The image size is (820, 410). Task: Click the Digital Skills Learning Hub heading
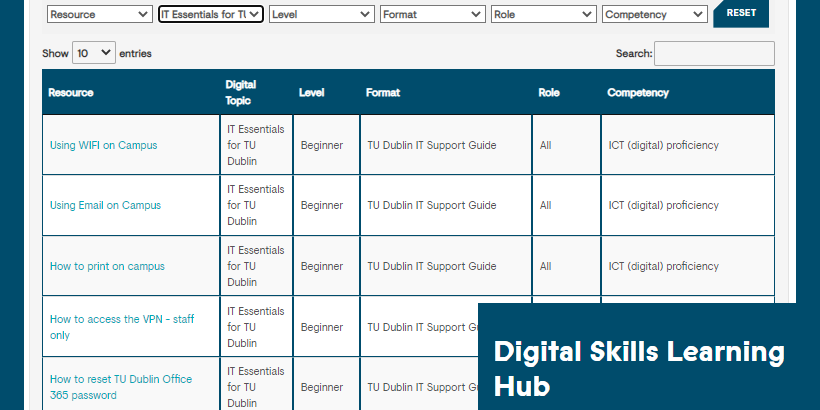point(639,368)
